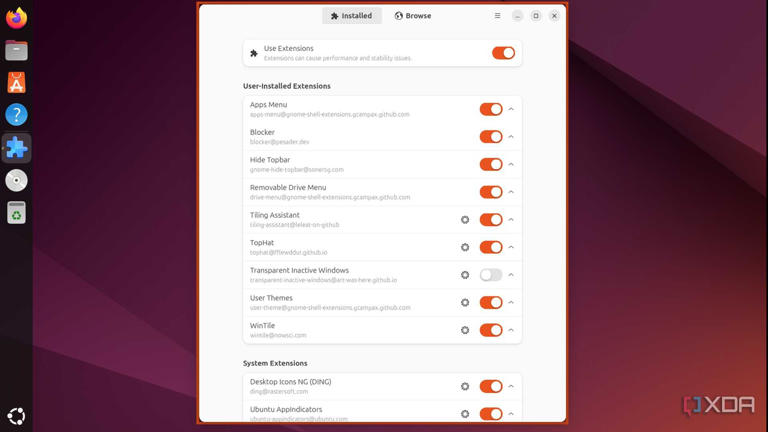
Task: Open the hamburger menu in header
Action: [497, 16]
